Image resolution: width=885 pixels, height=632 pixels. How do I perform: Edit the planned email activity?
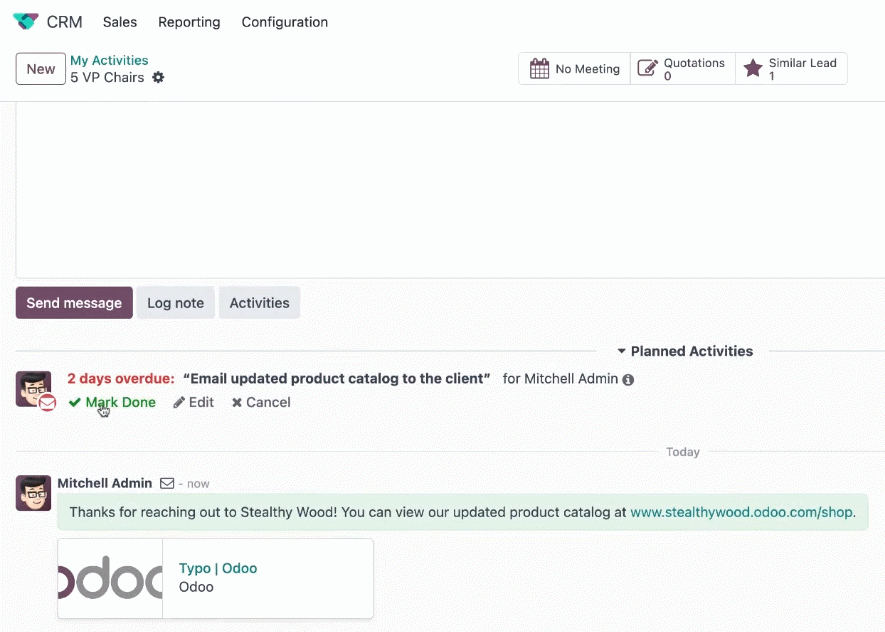(x=194, y=402)
